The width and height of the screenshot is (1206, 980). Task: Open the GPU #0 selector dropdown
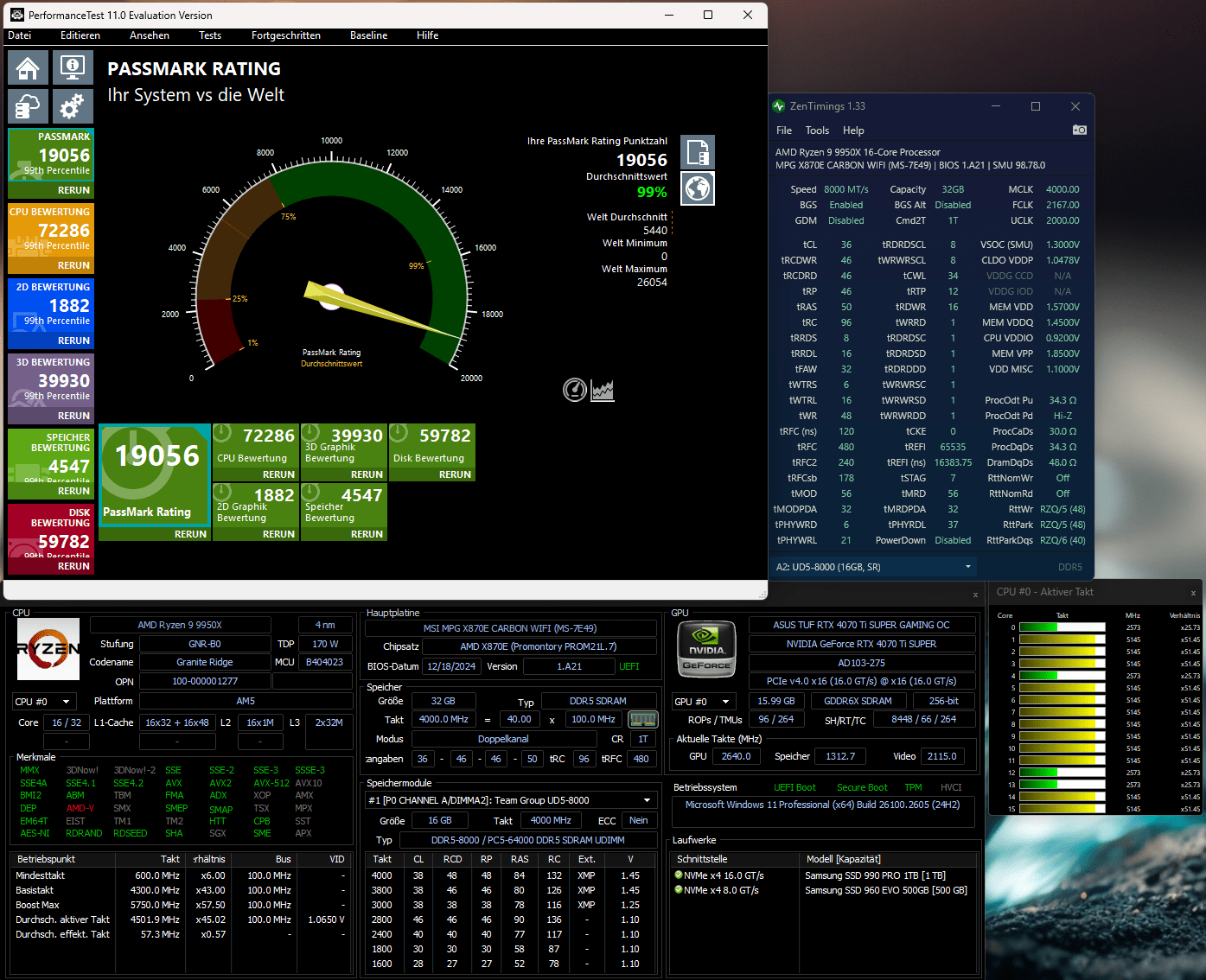[704, 701]
